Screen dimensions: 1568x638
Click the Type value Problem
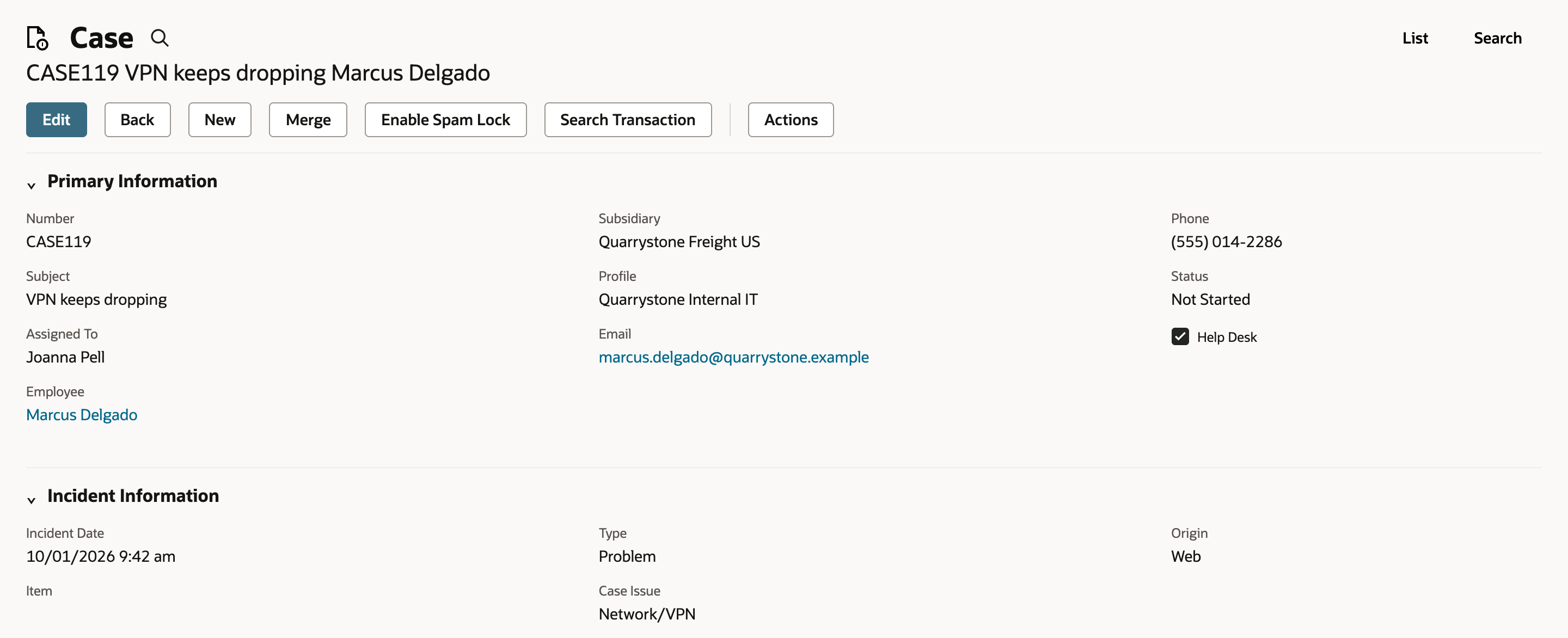coord(627,556)
